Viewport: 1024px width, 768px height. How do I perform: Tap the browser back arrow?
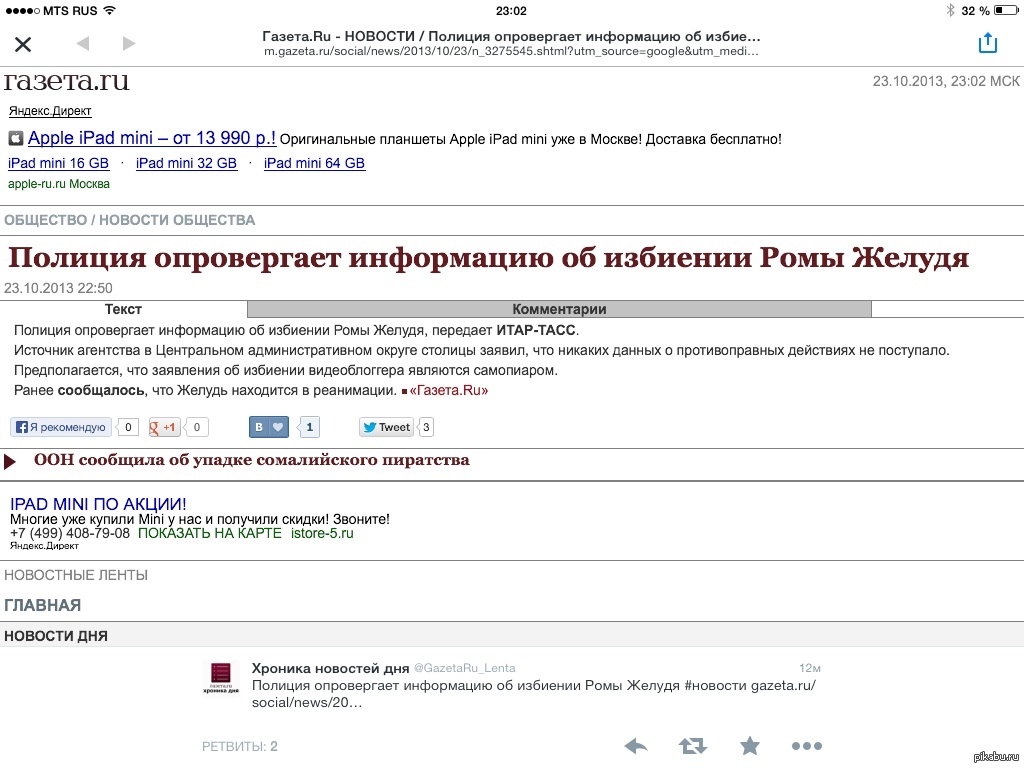click(82, 44)
